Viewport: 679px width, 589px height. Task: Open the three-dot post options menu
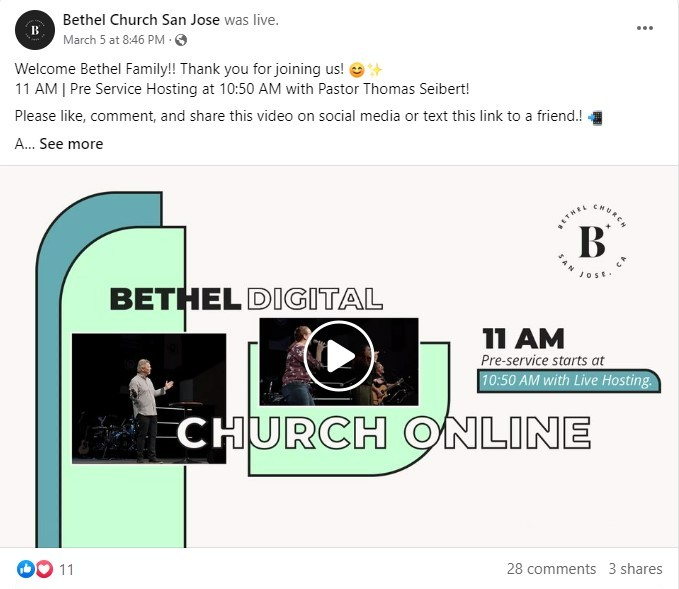click(x=644, y=28)
